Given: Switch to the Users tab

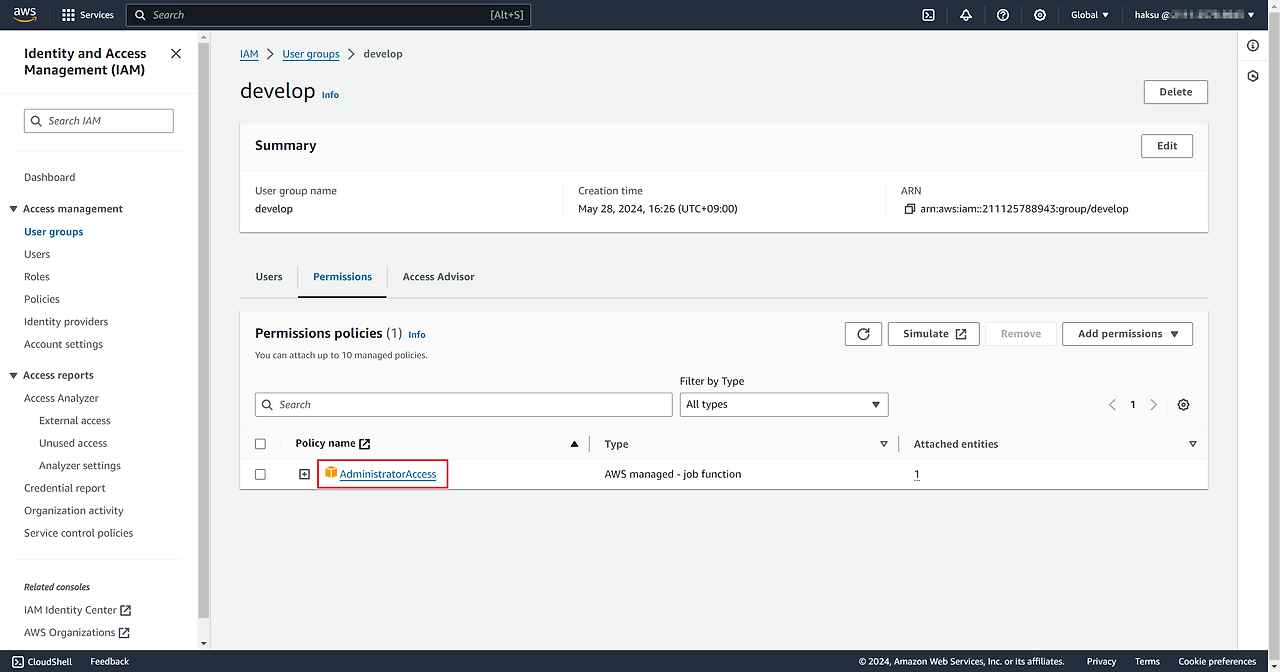Looking at the screenshot, I should 269,277.
